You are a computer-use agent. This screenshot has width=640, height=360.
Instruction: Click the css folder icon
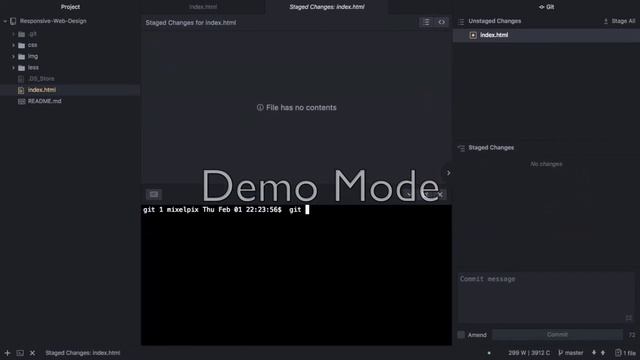[22, 45]
